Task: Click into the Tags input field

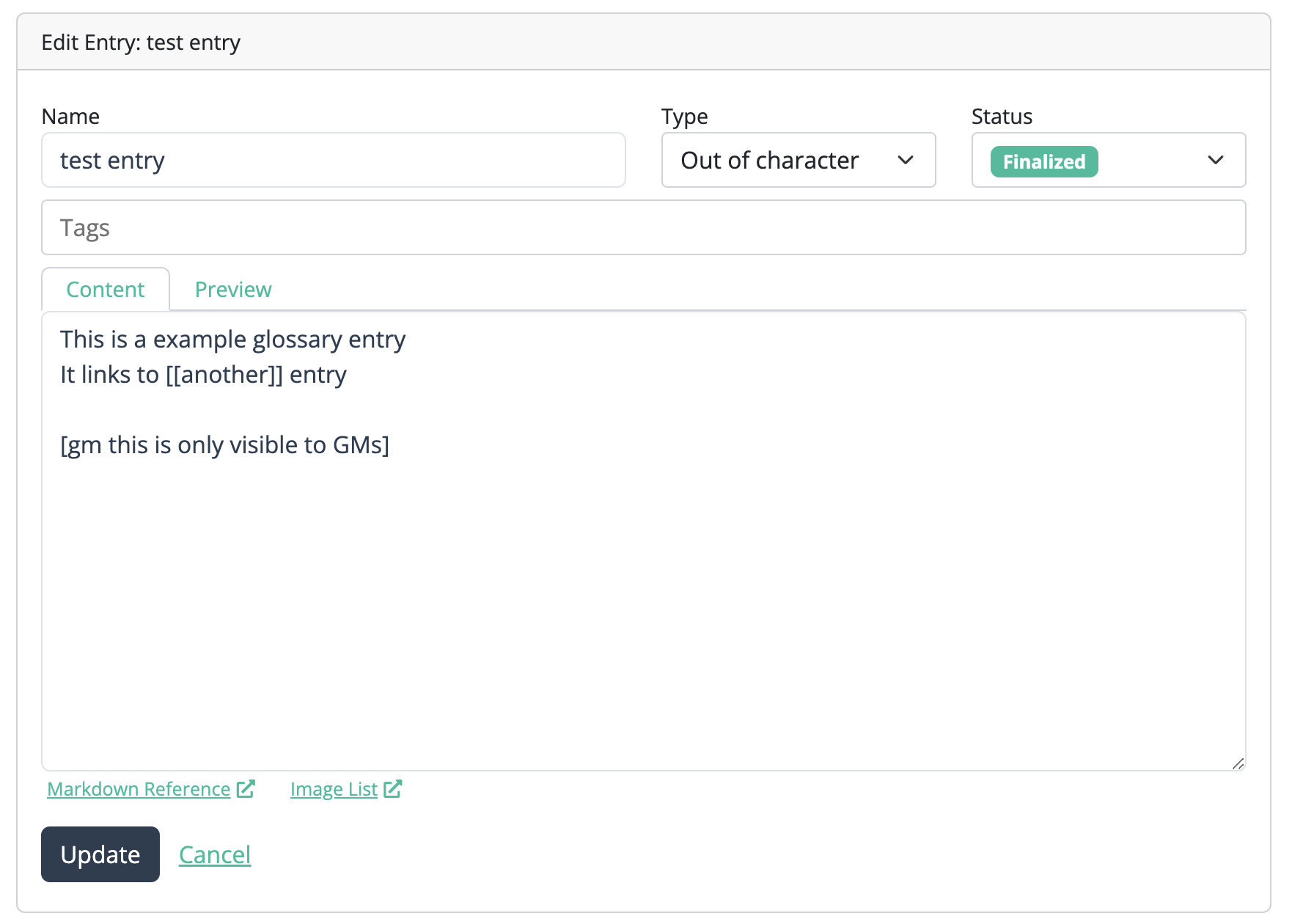Action: (643, 228)
